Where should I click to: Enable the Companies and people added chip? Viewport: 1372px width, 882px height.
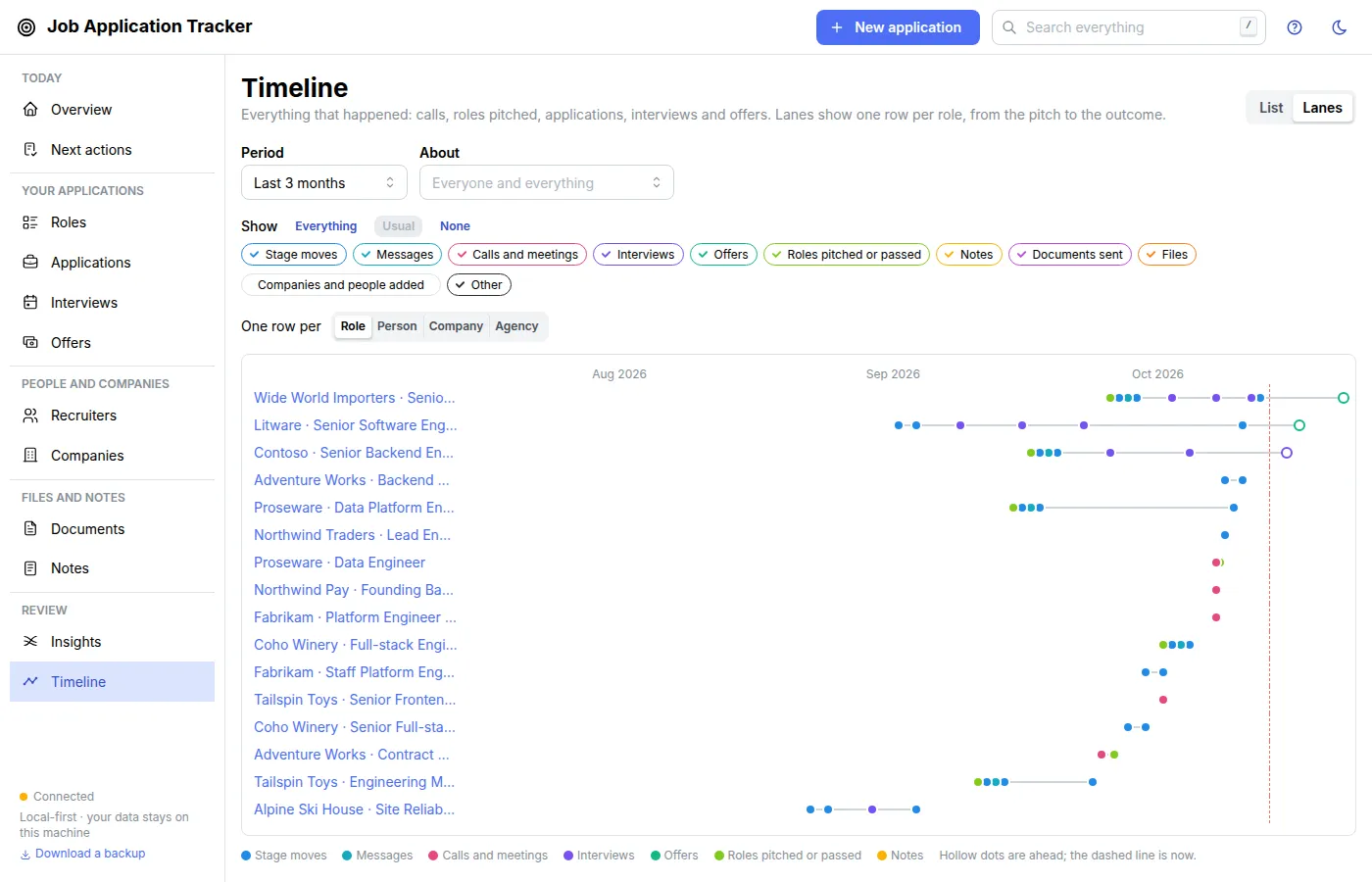[x=340, y=285]
